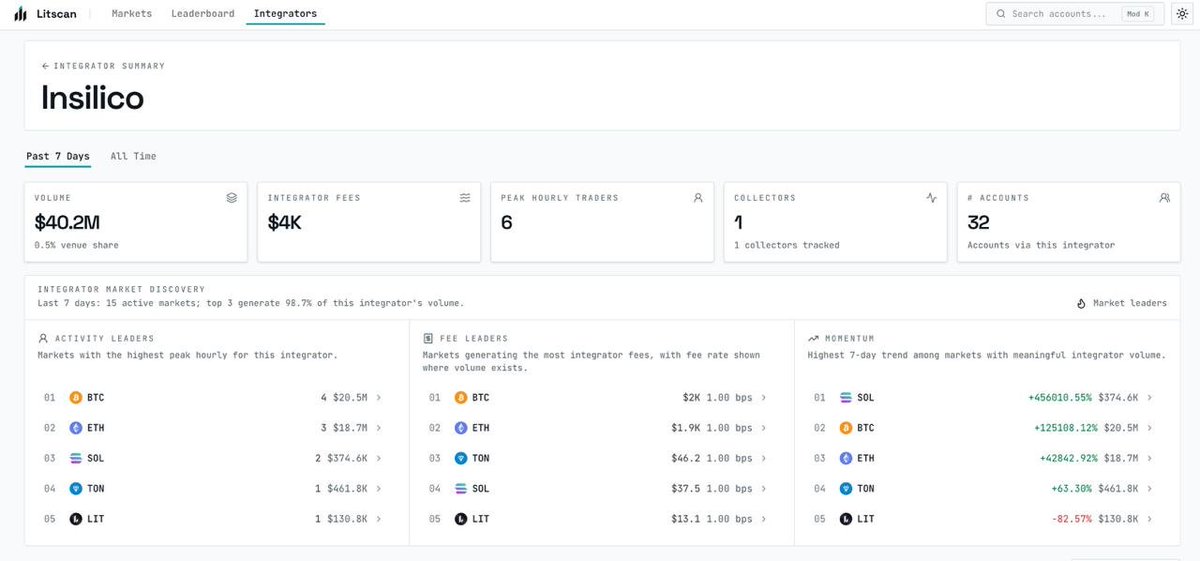Expand LIT row chevron in Activity Leaders
1200x561 pixels.
click(x=379, y=519)
